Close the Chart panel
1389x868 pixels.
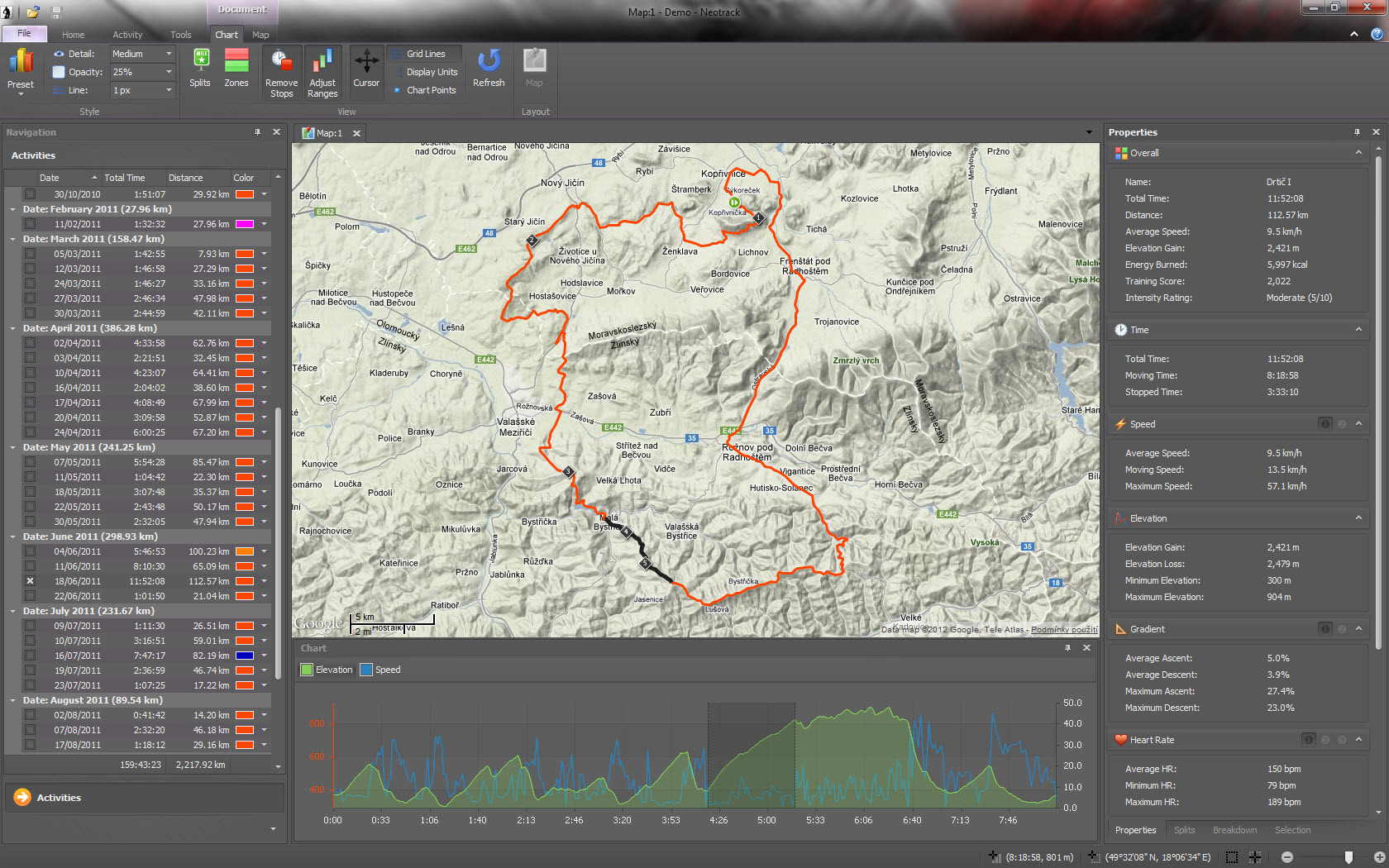1086,648
